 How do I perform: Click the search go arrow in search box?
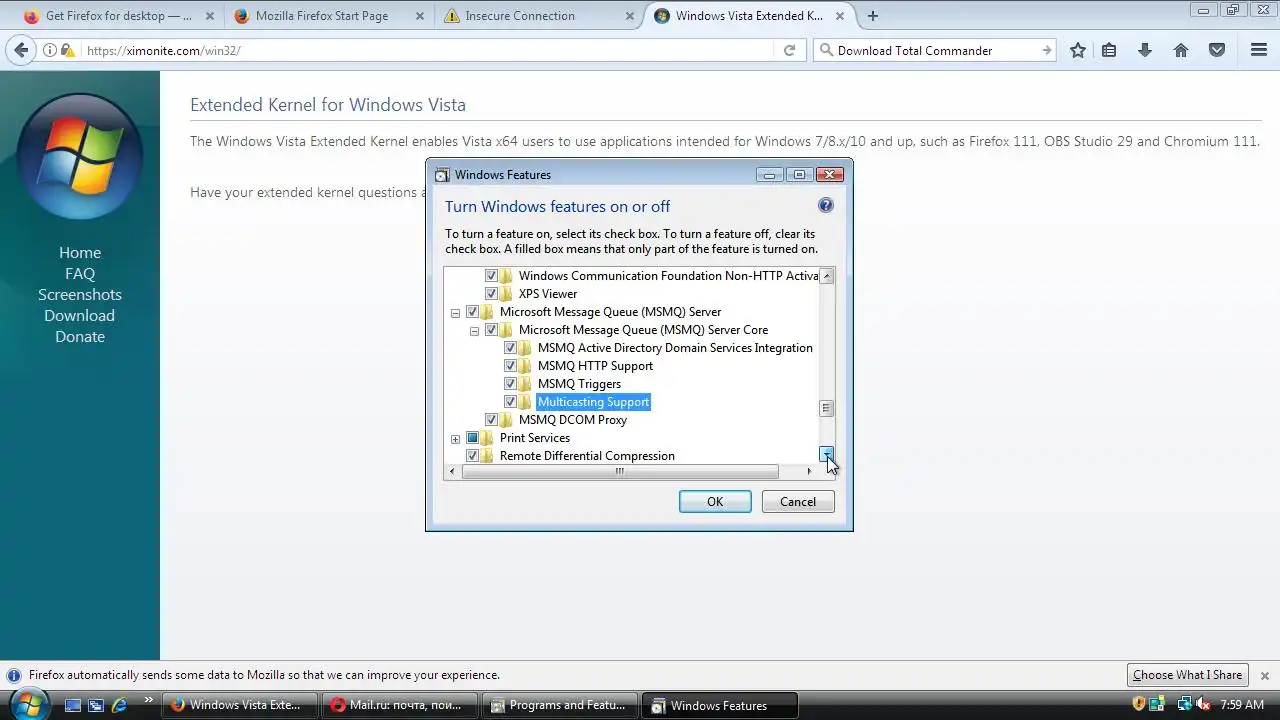(x=1046, y=50)
